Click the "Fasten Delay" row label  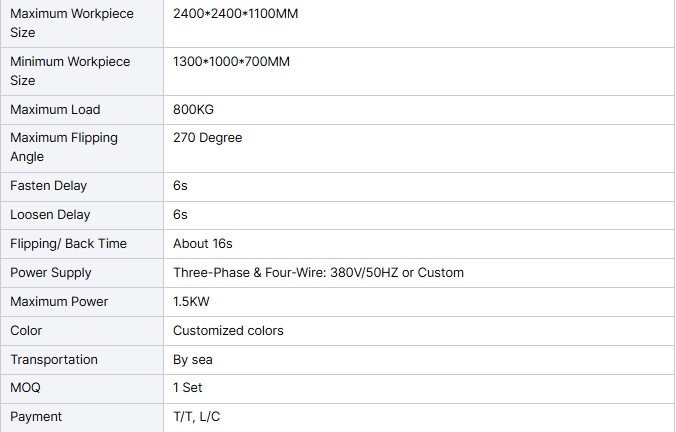[x=48, y=186]
